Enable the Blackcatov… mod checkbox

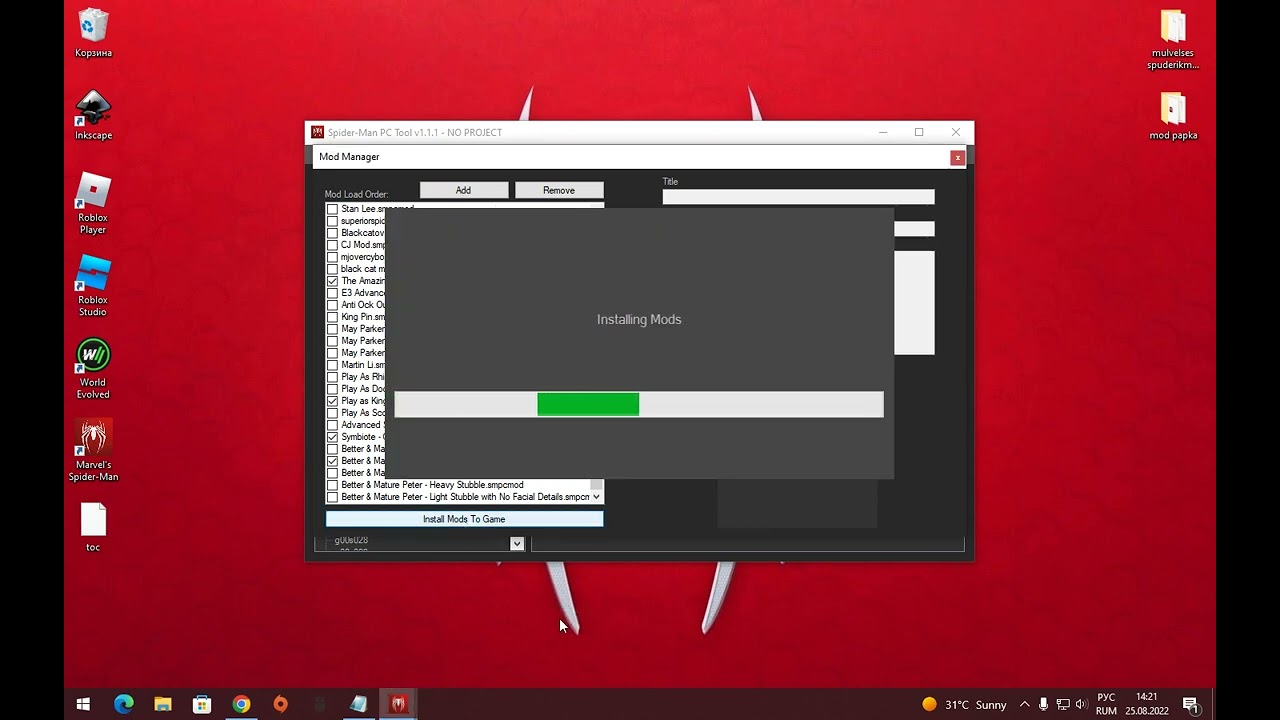(x=333, y=233)
